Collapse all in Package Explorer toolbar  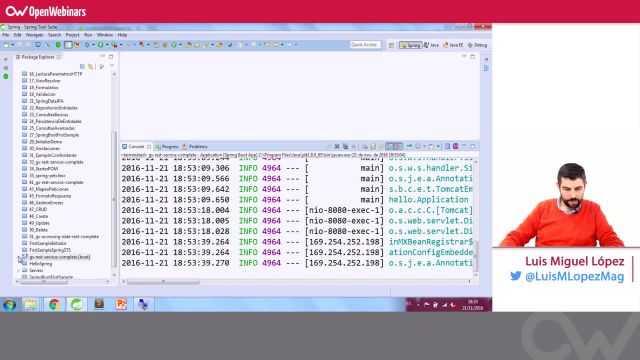tap(82, 66)
